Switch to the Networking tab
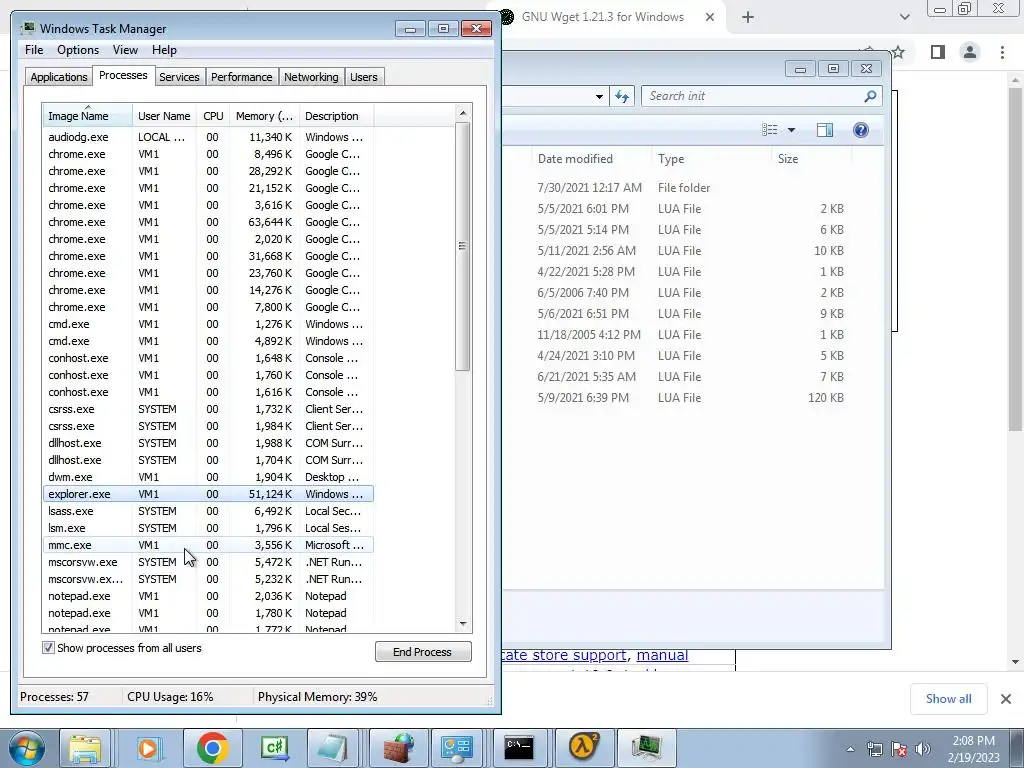 click(x=311, y=77)
